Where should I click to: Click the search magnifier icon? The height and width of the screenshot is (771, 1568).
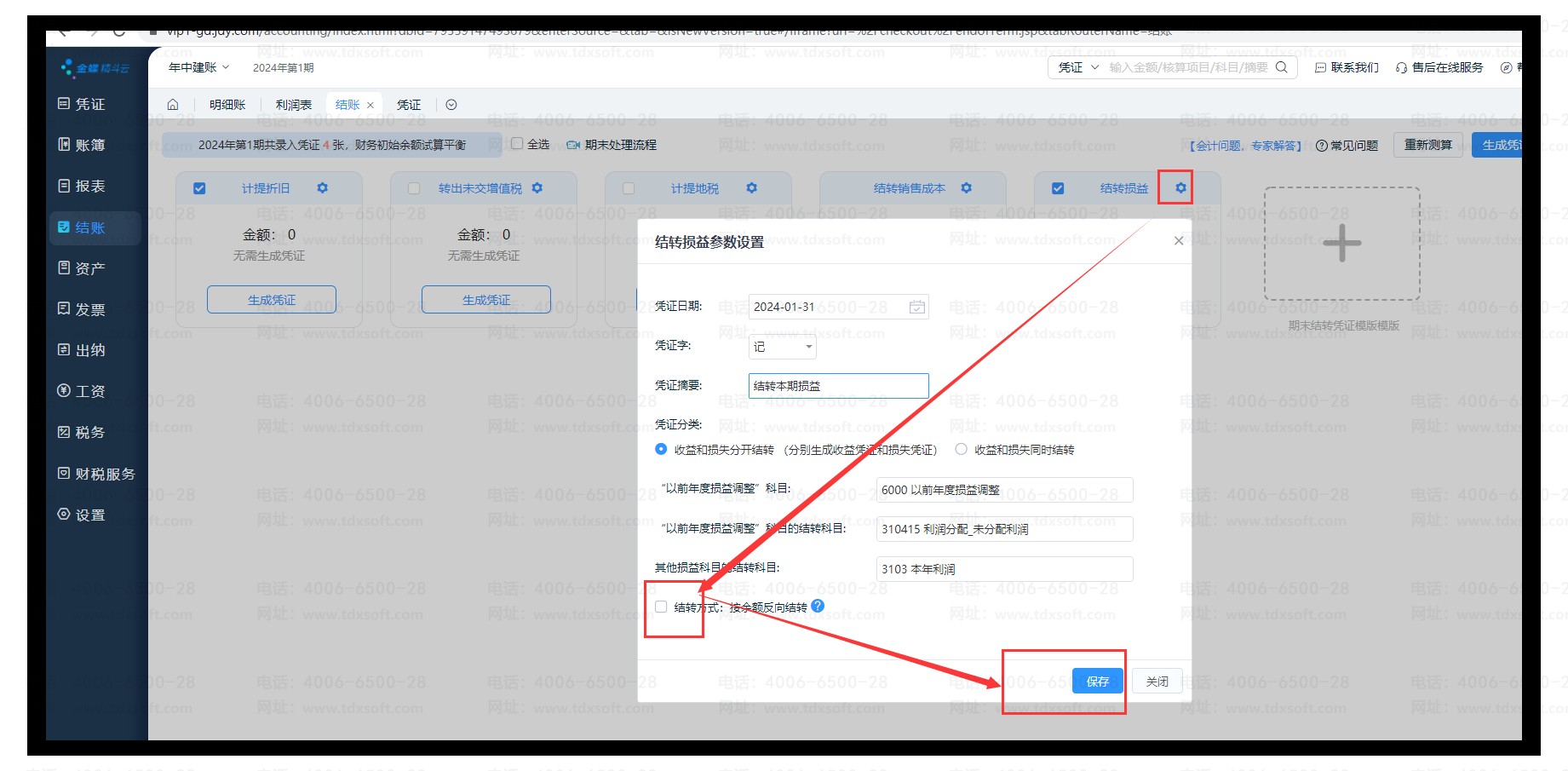pyautogui.click(x=1281, y=67)
